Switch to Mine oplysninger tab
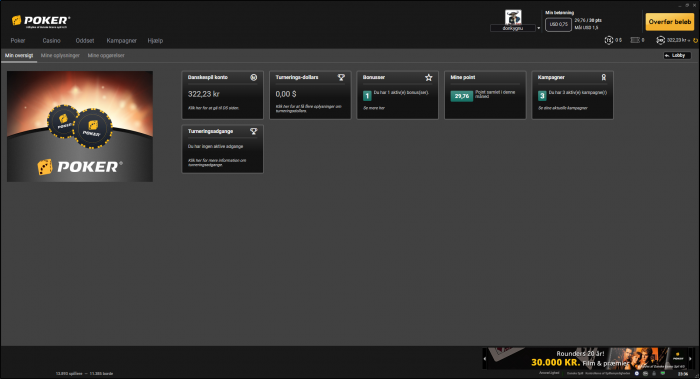700x379 pixels. pyautogui.click(x=60, y=55)
